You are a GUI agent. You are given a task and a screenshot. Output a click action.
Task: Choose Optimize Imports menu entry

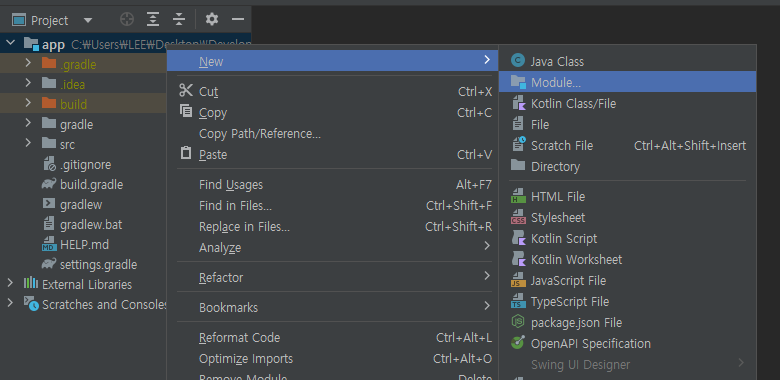coord(333,358)
